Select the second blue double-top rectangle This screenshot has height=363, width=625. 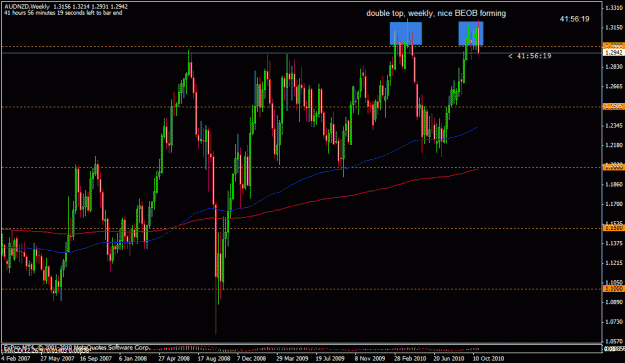tap(471, 33)
